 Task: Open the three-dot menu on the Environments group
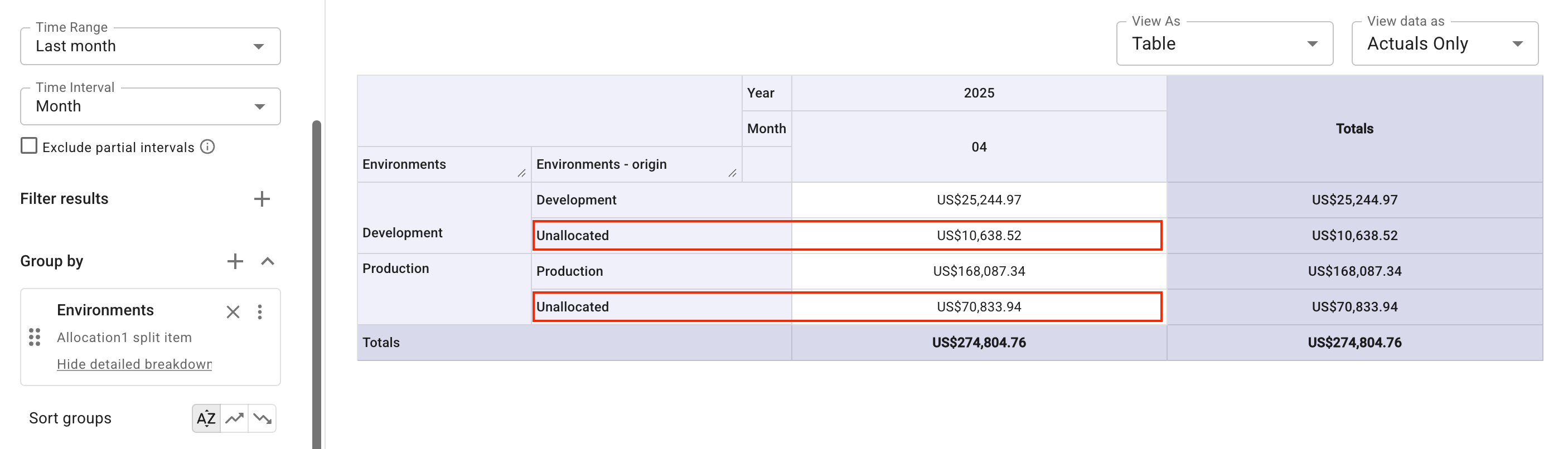[260, 311]
